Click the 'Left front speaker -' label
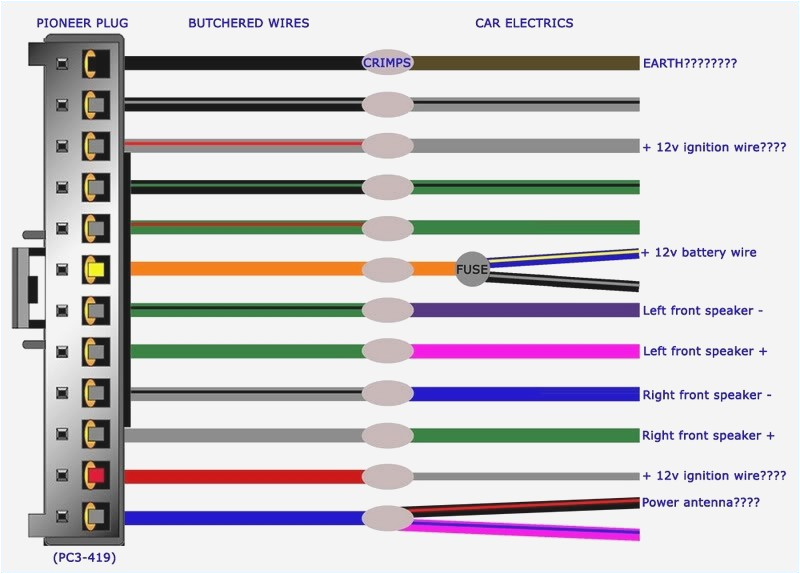Screen dimensions: 800x574 click(703, 310)
